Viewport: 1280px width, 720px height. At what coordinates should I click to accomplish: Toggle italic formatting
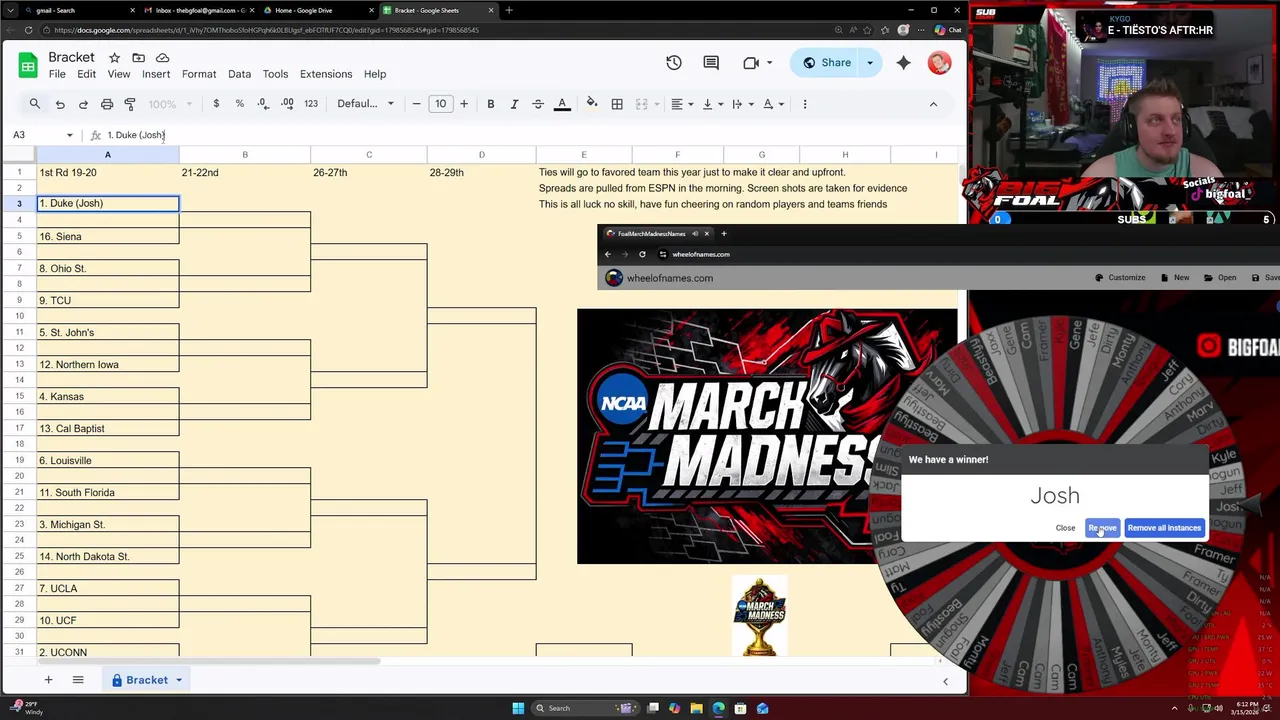pyautogui.click(x=514, y=104)
